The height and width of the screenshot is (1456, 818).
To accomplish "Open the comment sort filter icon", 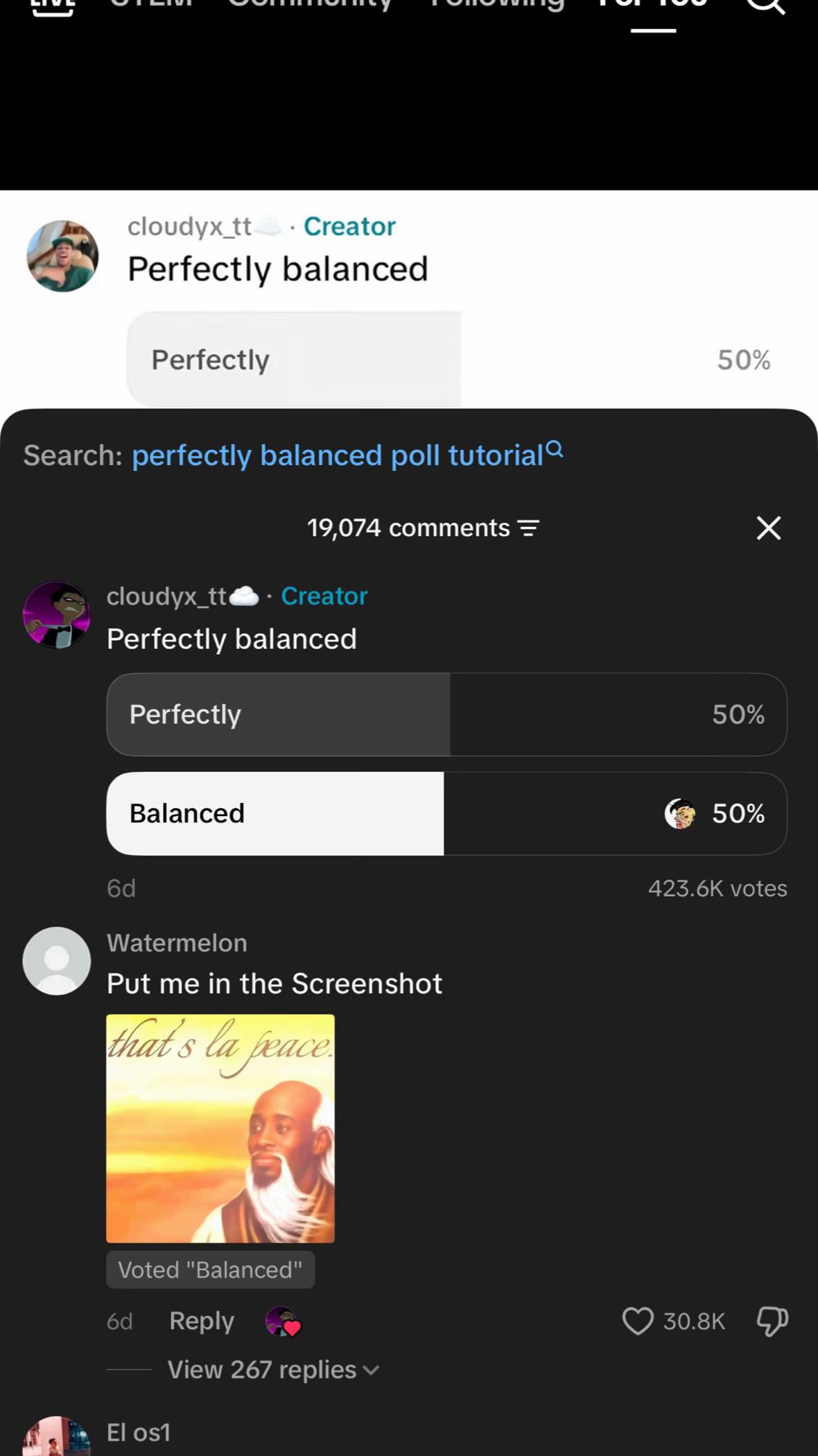I will (x=529, y=528).
